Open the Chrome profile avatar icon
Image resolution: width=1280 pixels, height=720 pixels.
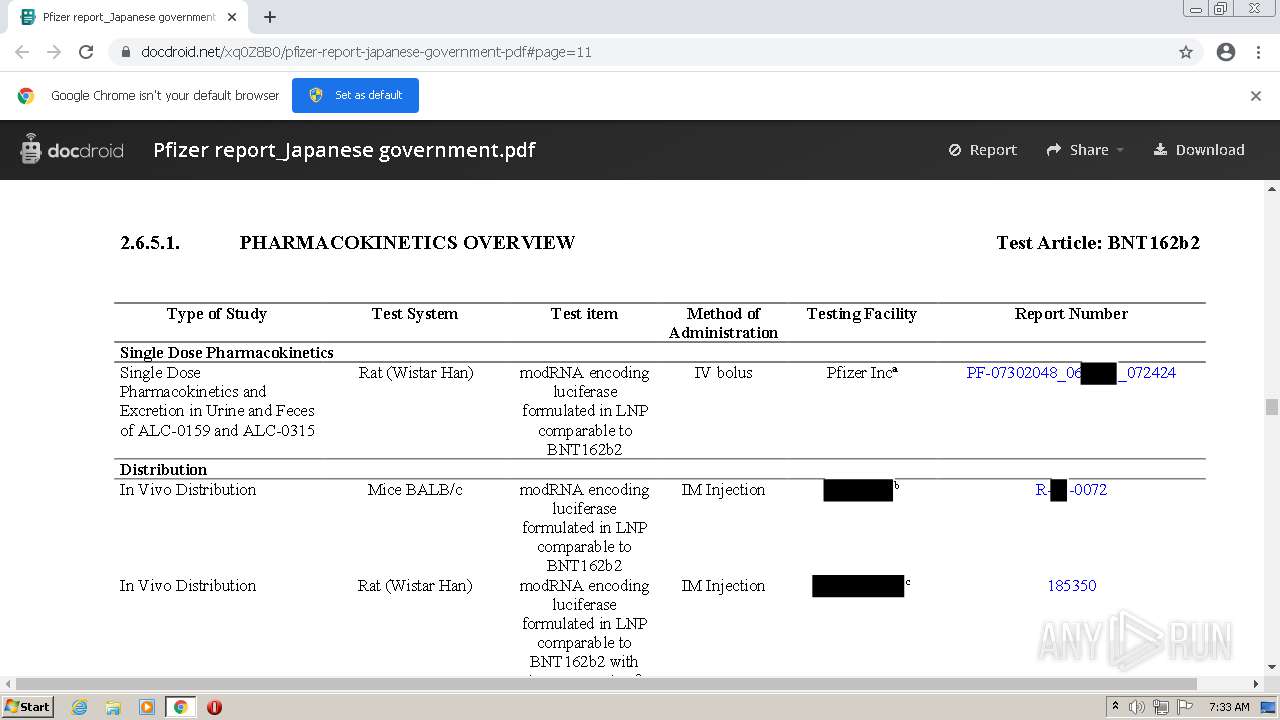pyautogui.click(x=1226, y=52)
